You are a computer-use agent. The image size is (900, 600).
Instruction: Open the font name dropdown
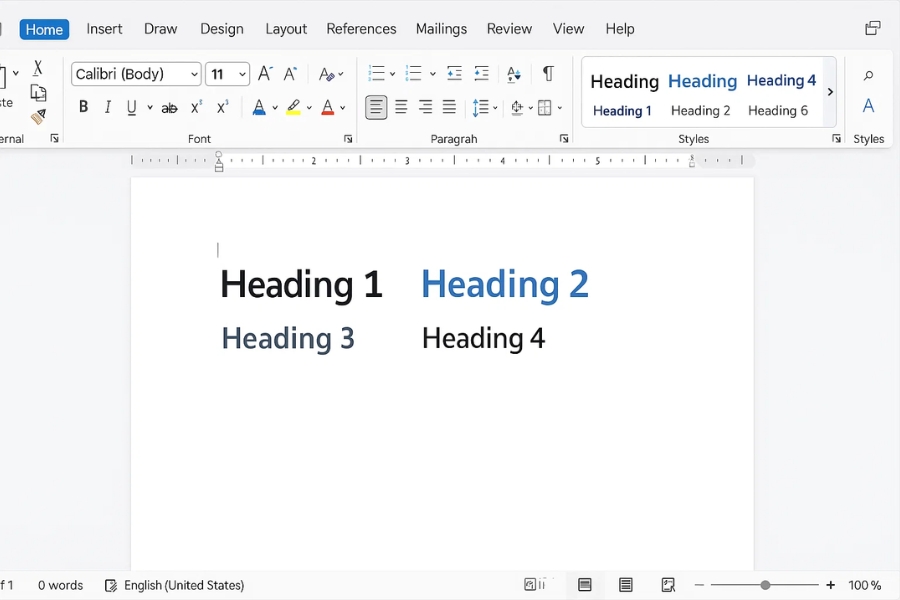click(x=194, y=73)
